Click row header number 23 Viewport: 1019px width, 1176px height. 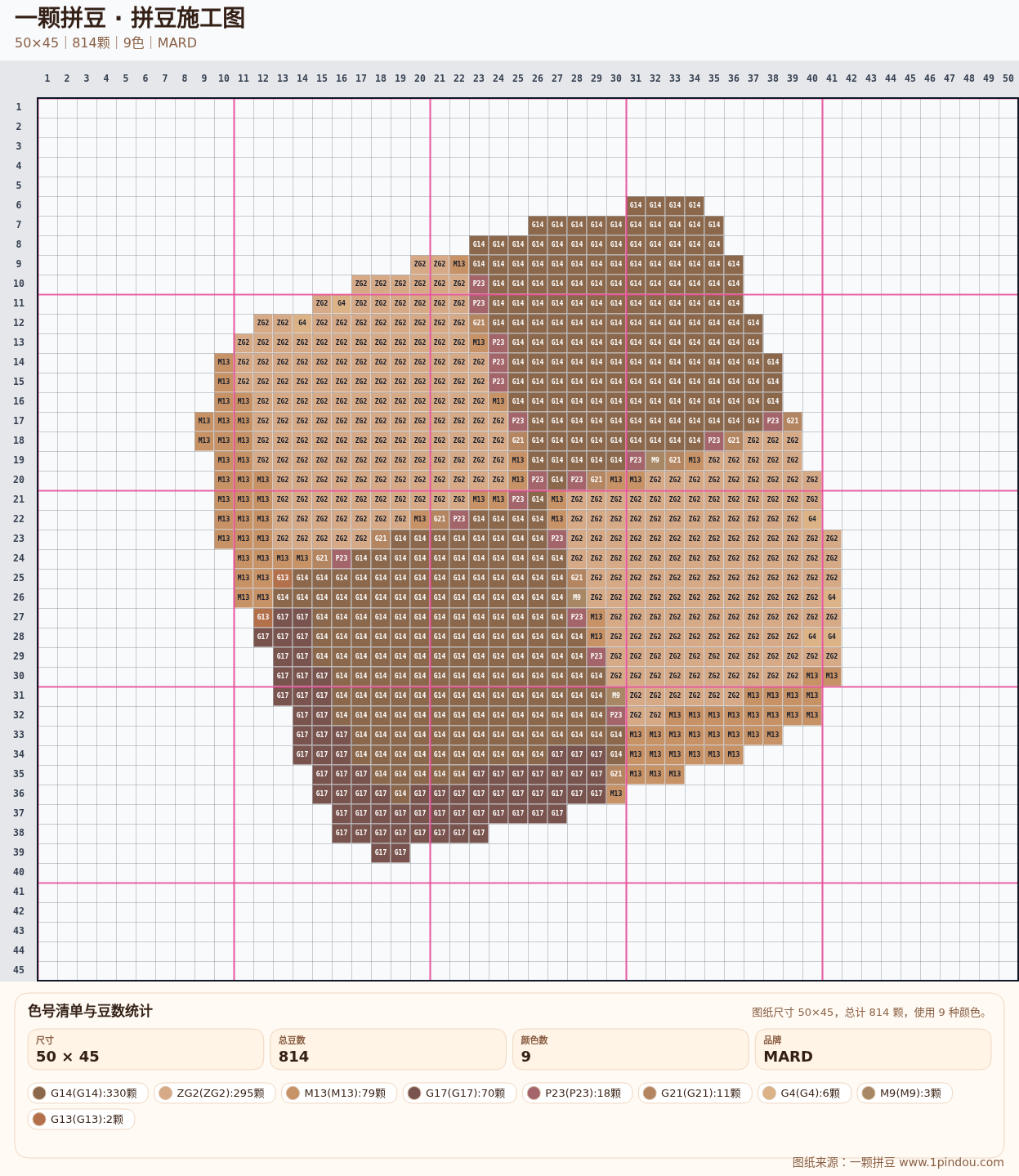[19, 539]
